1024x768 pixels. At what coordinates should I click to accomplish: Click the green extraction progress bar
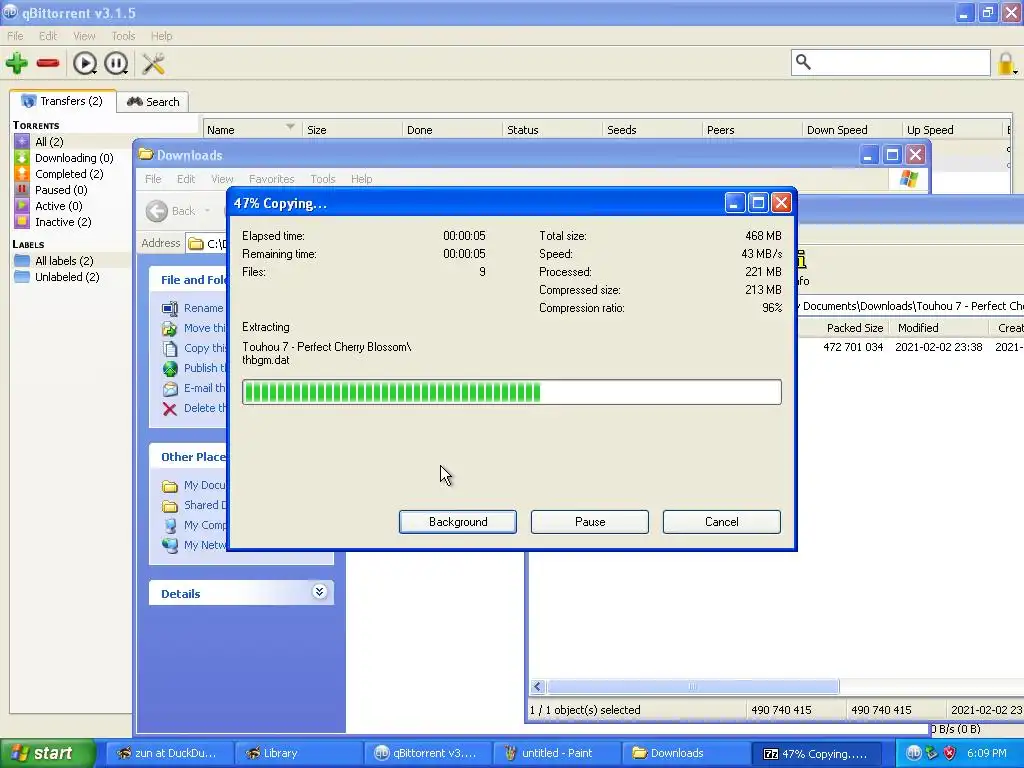[x=511, y=392]
